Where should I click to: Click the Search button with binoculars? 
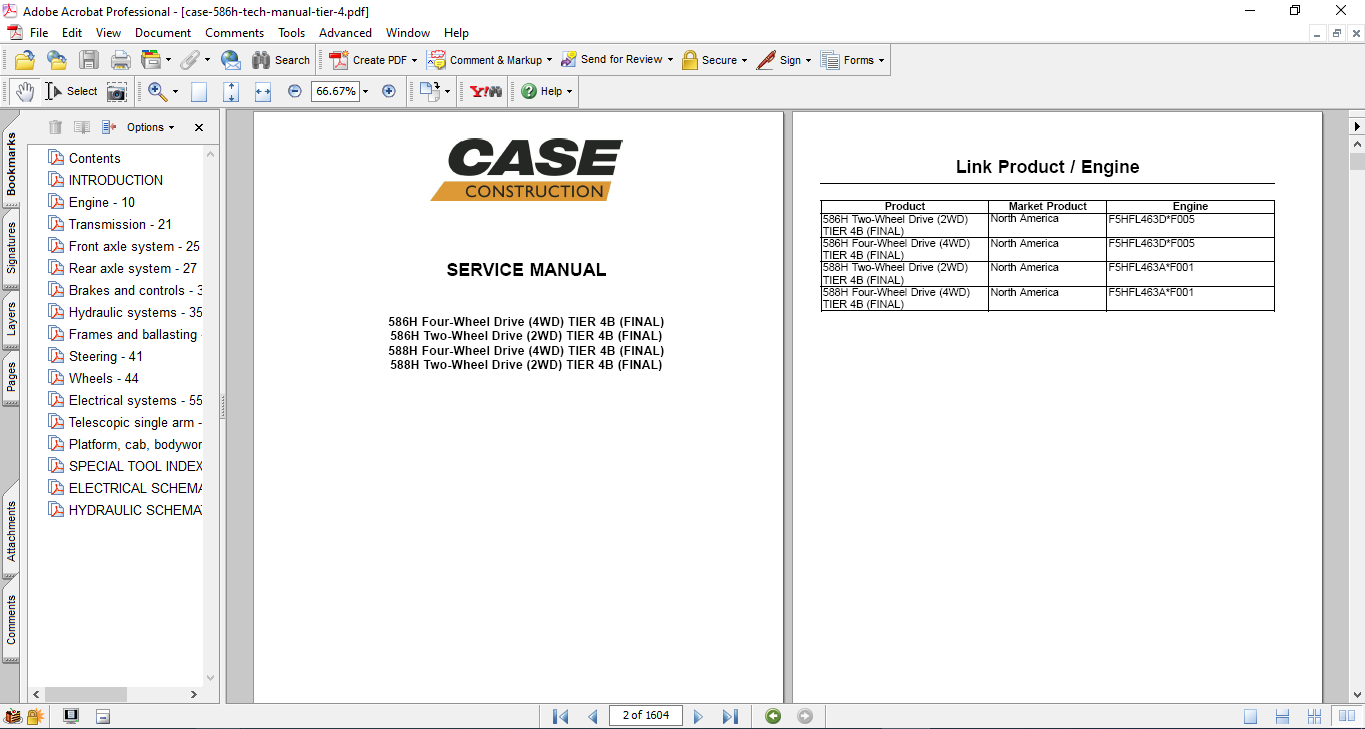point(281,60)
